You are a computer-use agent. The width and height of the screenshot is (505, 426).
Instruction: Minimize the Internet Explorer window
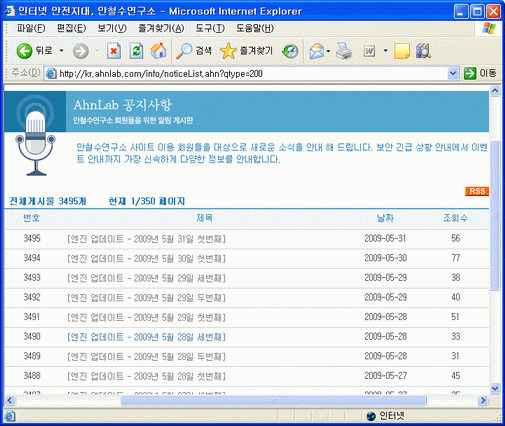click(461, 12)
